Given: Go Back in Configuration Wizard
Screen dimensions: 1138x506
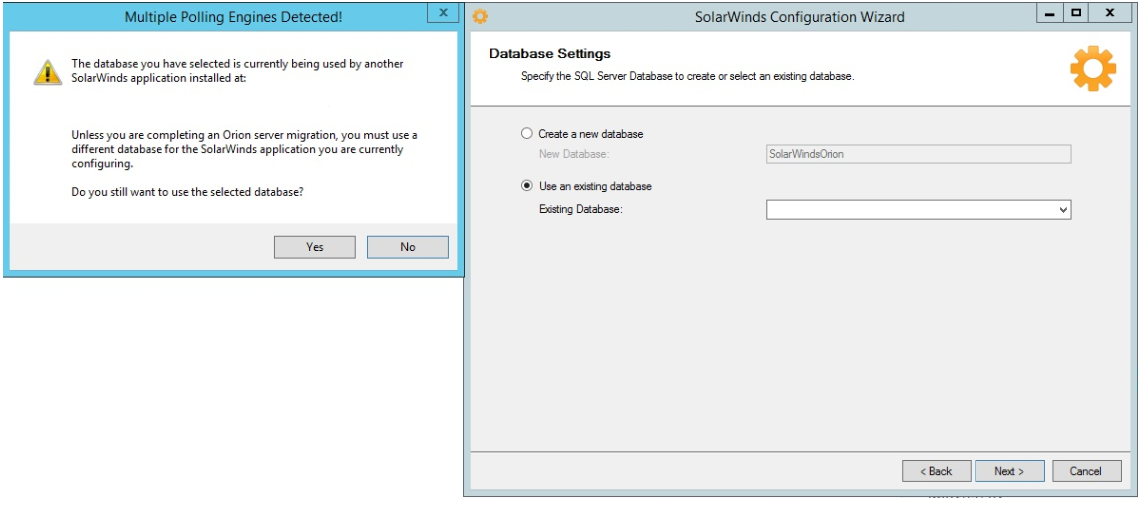Looking at the screenshot, I should point(936,471).
